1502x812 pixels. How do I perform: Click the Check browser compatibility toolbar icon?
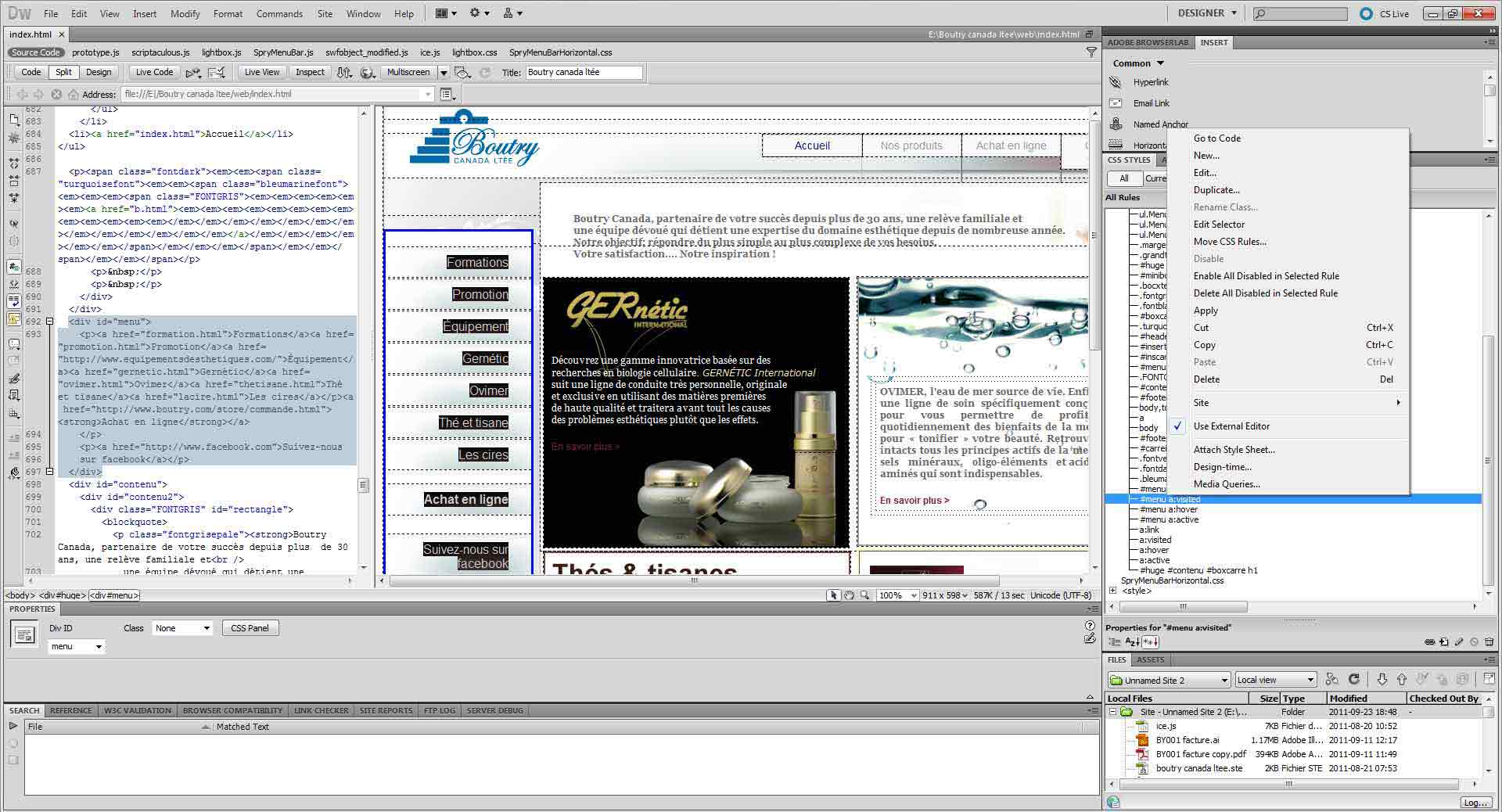pyautogui.click(x=217, y=72)
